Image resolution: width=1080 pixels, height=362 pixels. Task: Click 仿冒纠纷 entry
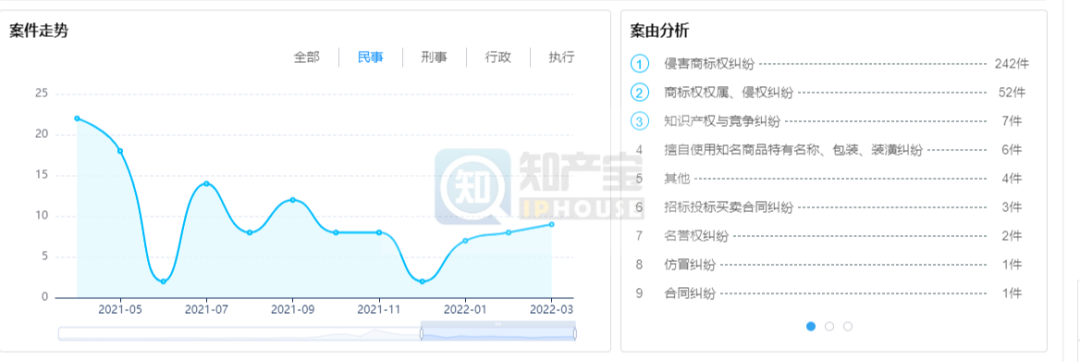click(x=689, y=264)
